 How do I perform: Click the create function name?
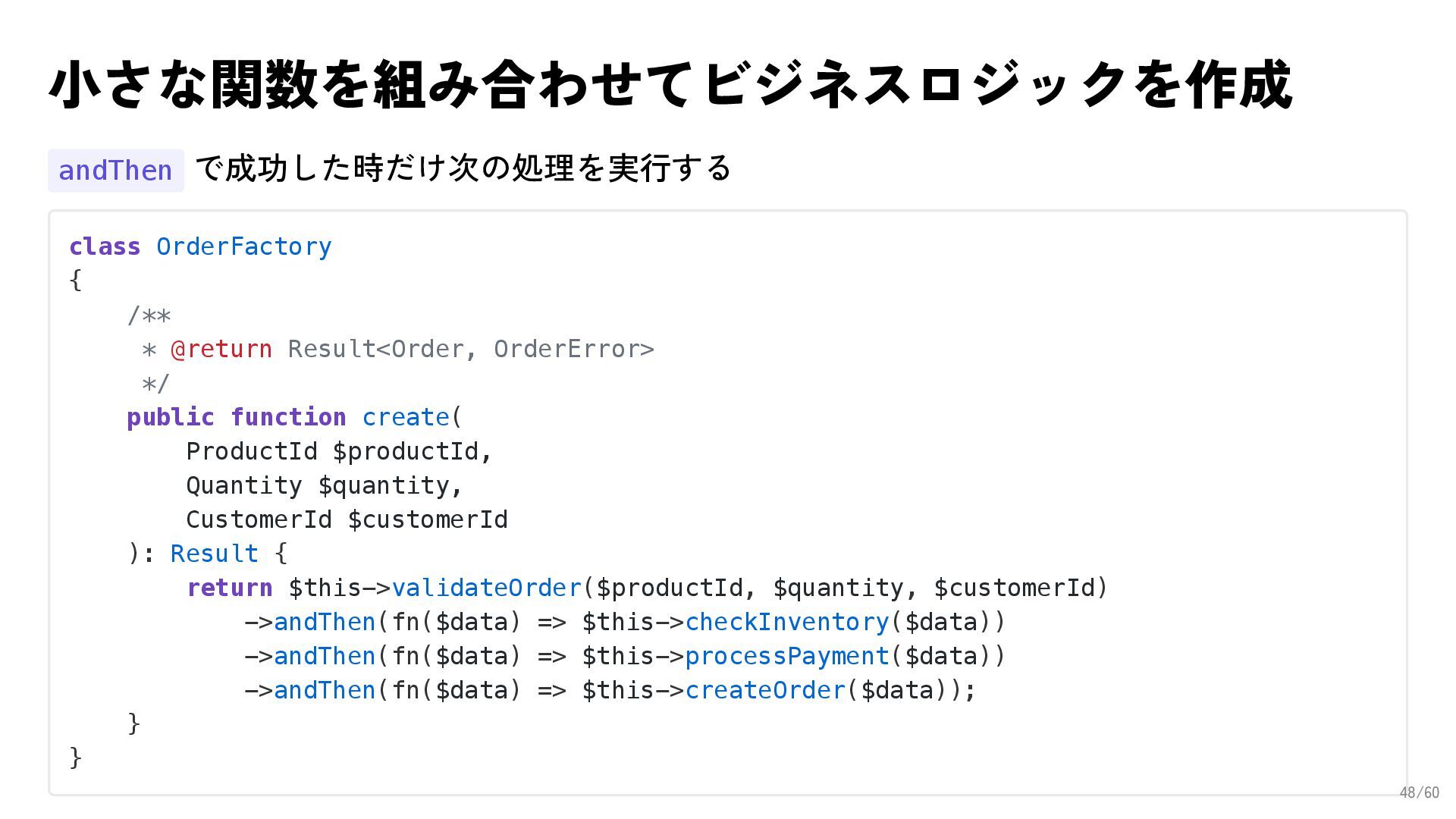click(406, 417)
